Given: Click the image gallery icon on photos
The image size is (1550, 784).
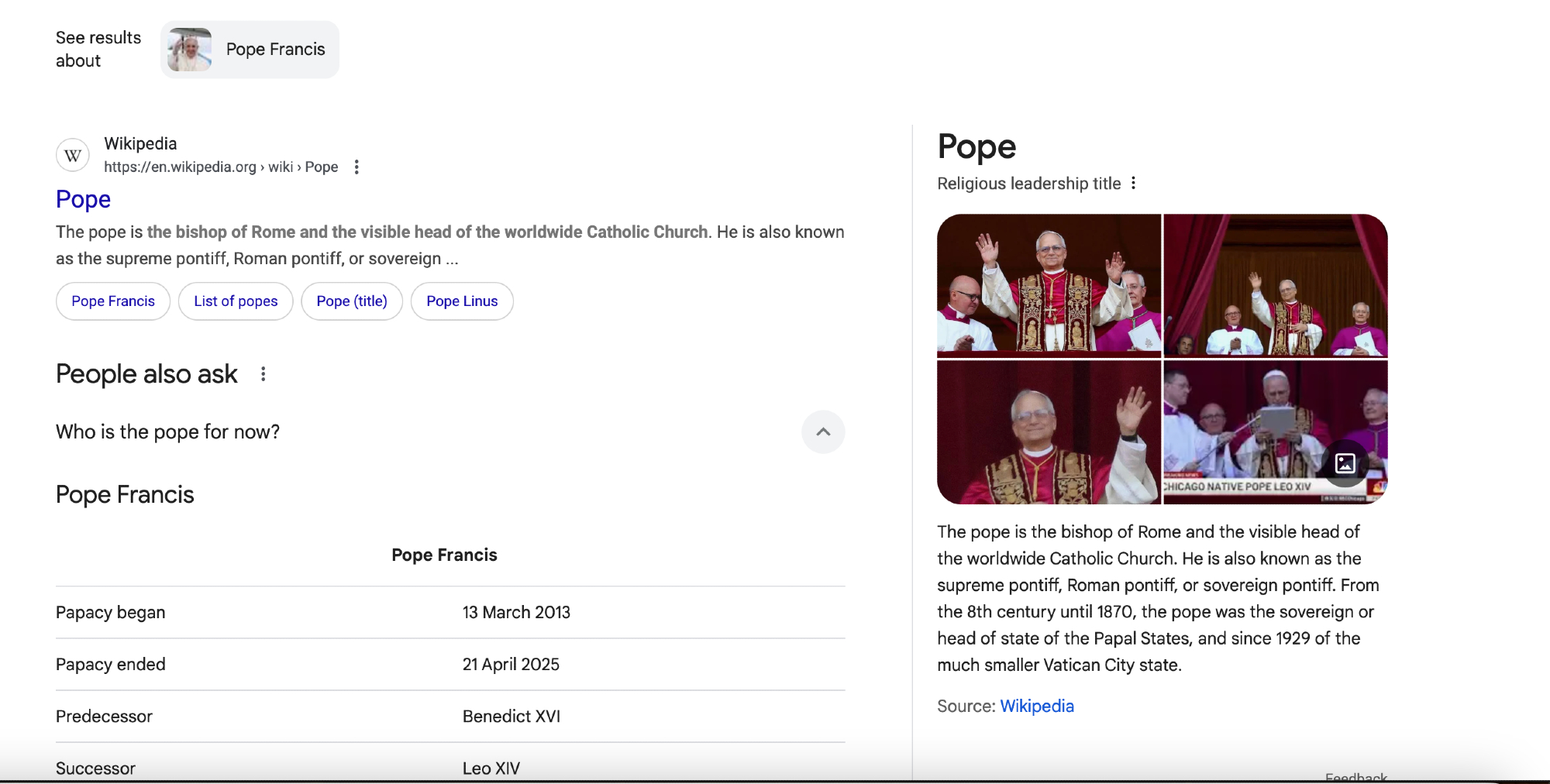Looking at the screenshot, I should pyautogui.click(x=1345, y=463).
